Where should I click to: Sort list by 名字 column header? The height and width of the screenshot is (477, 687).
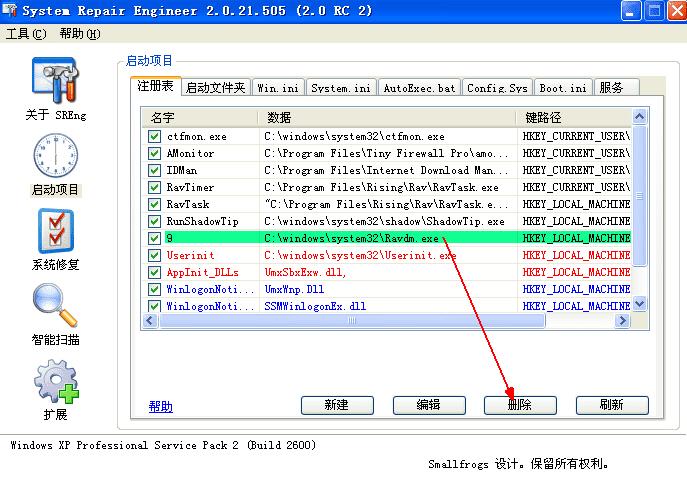coord(200,117)
